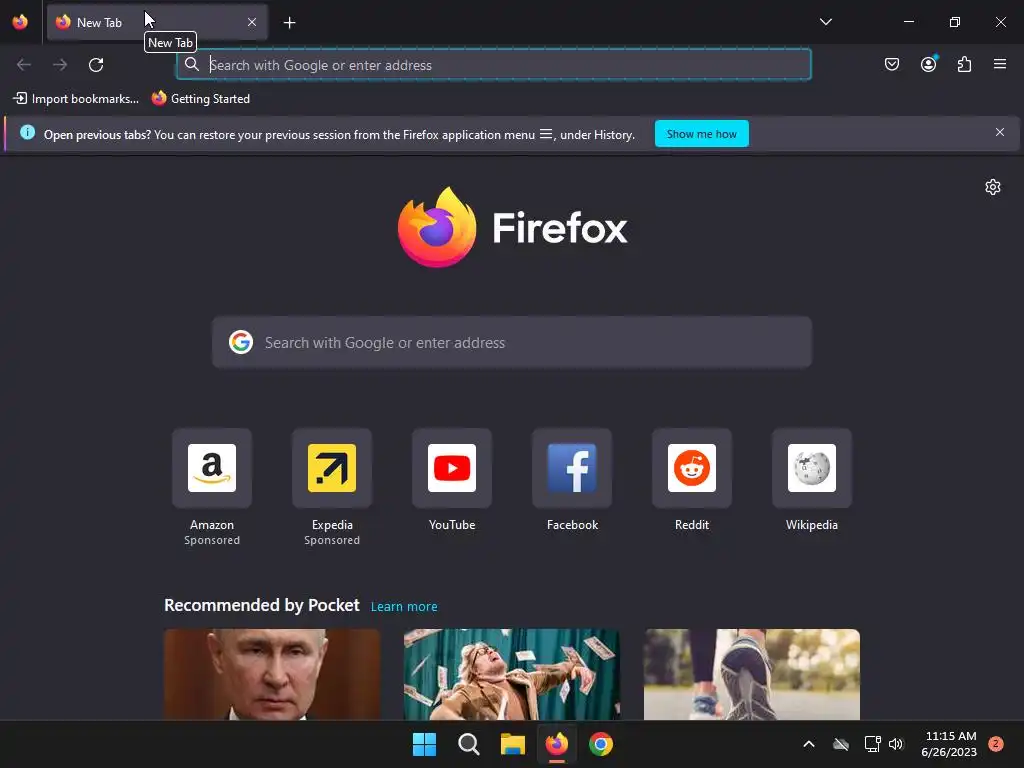Image resolution: width=1024 pixels, height=768 pixels.
Task: Reload the current page
Action: pyautogui.click(x=96, y=65)
